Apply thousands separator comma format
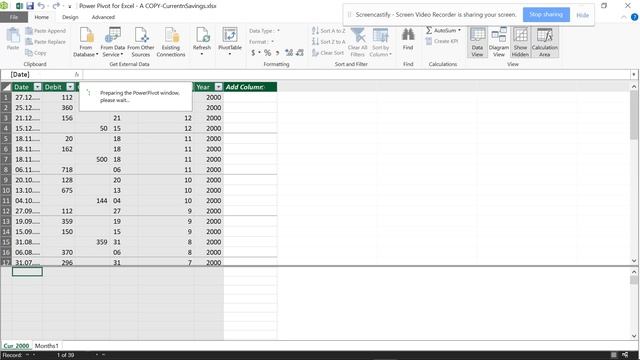This screenshot has height=360, width=640. 278,53
